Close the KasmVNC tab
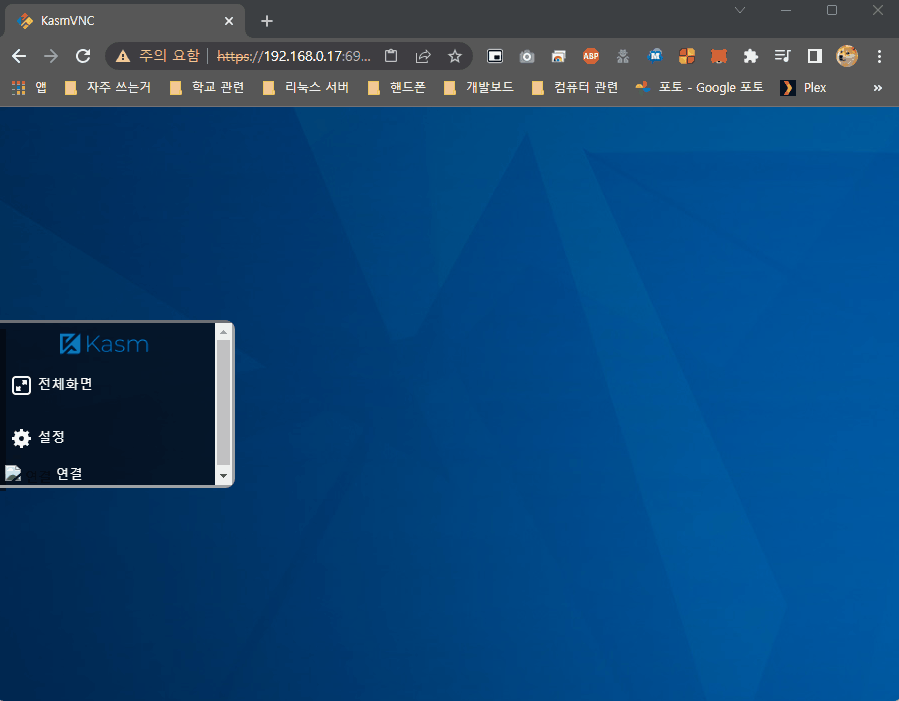899x701 pixels. pos(229,21)
